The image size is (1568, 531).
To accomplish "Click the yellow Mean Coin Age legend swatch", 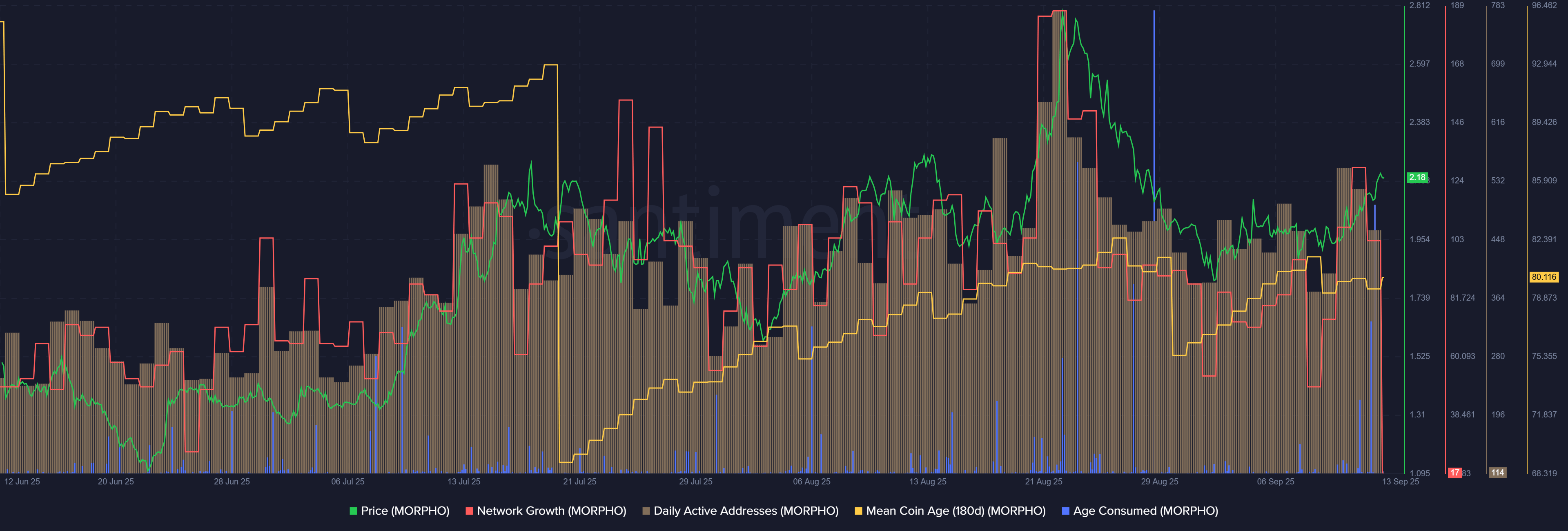I will 858,511.
